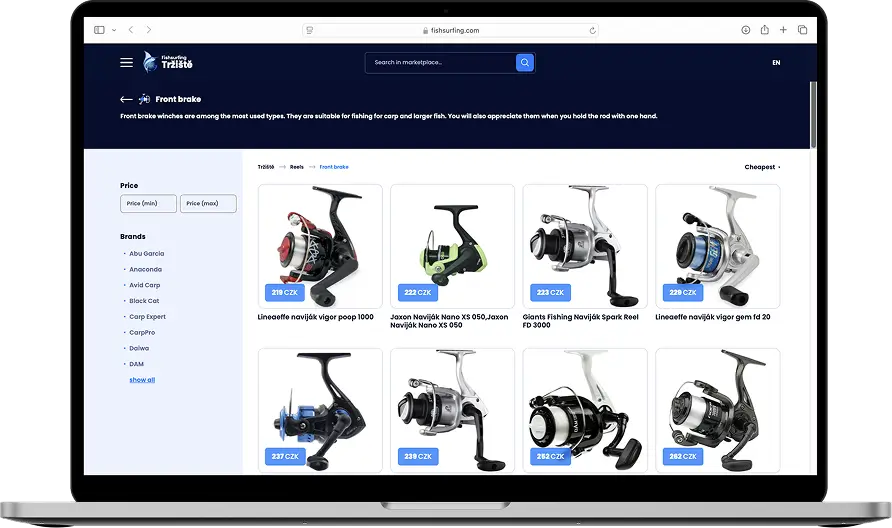
Task: Show tab overview icon
Action: pos(802,30)
